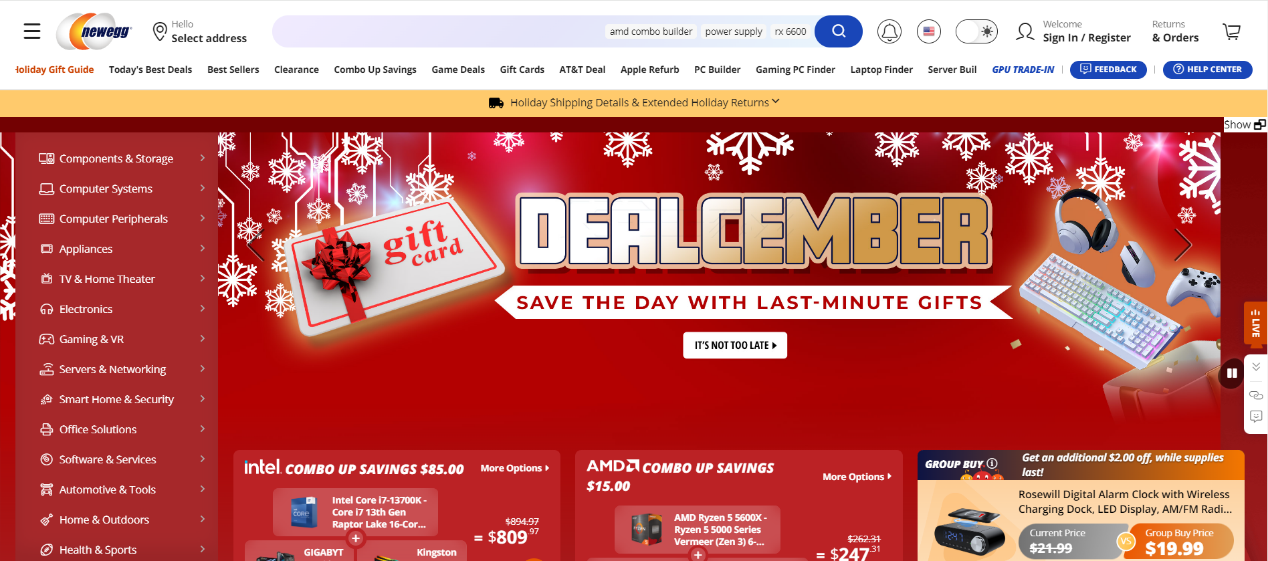Open Today's Best Deals tab
This screenshot has width=1268, height=561.
coord(150,70)
